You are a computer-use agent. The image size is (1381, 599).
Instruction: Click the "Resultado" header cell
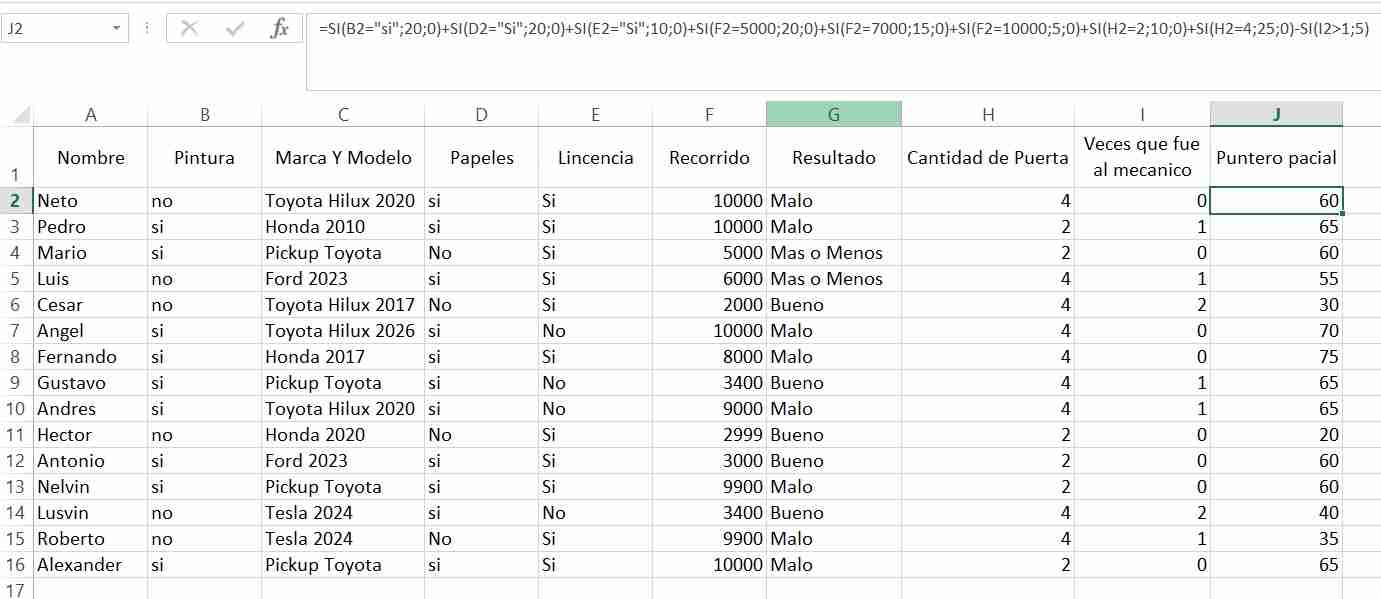tap(833, 158)
